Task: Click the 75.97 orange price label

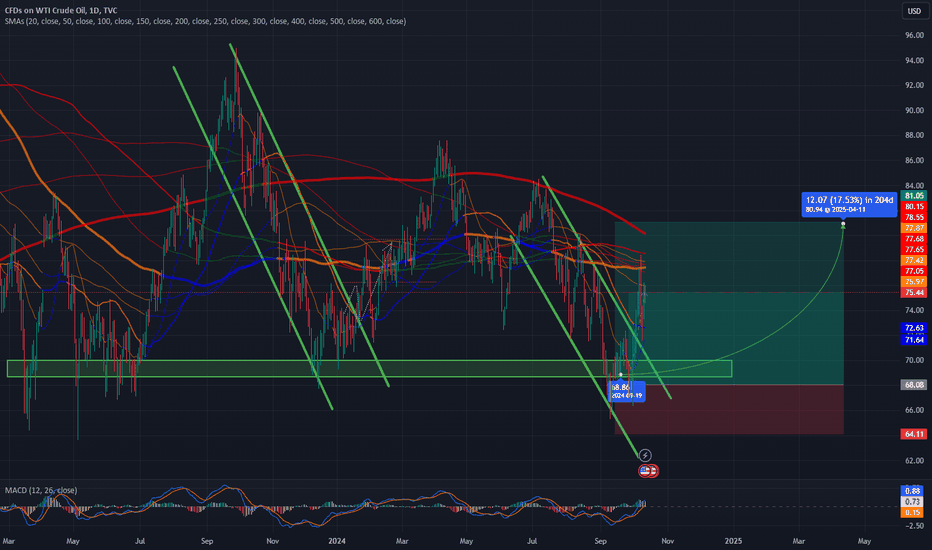Action: tap(914, 281)
